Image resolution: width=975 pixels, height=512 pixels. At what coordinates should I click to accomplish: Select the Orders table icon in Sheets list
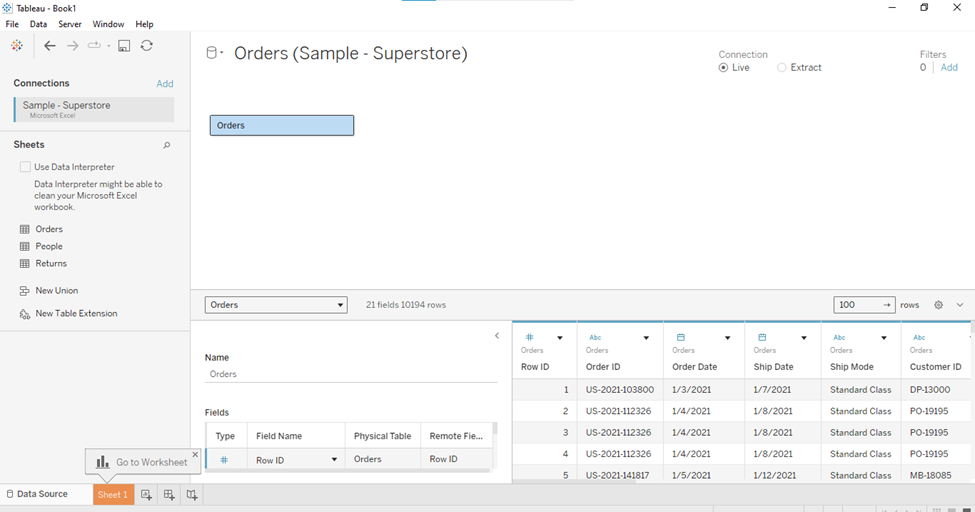tap(25, 229)
